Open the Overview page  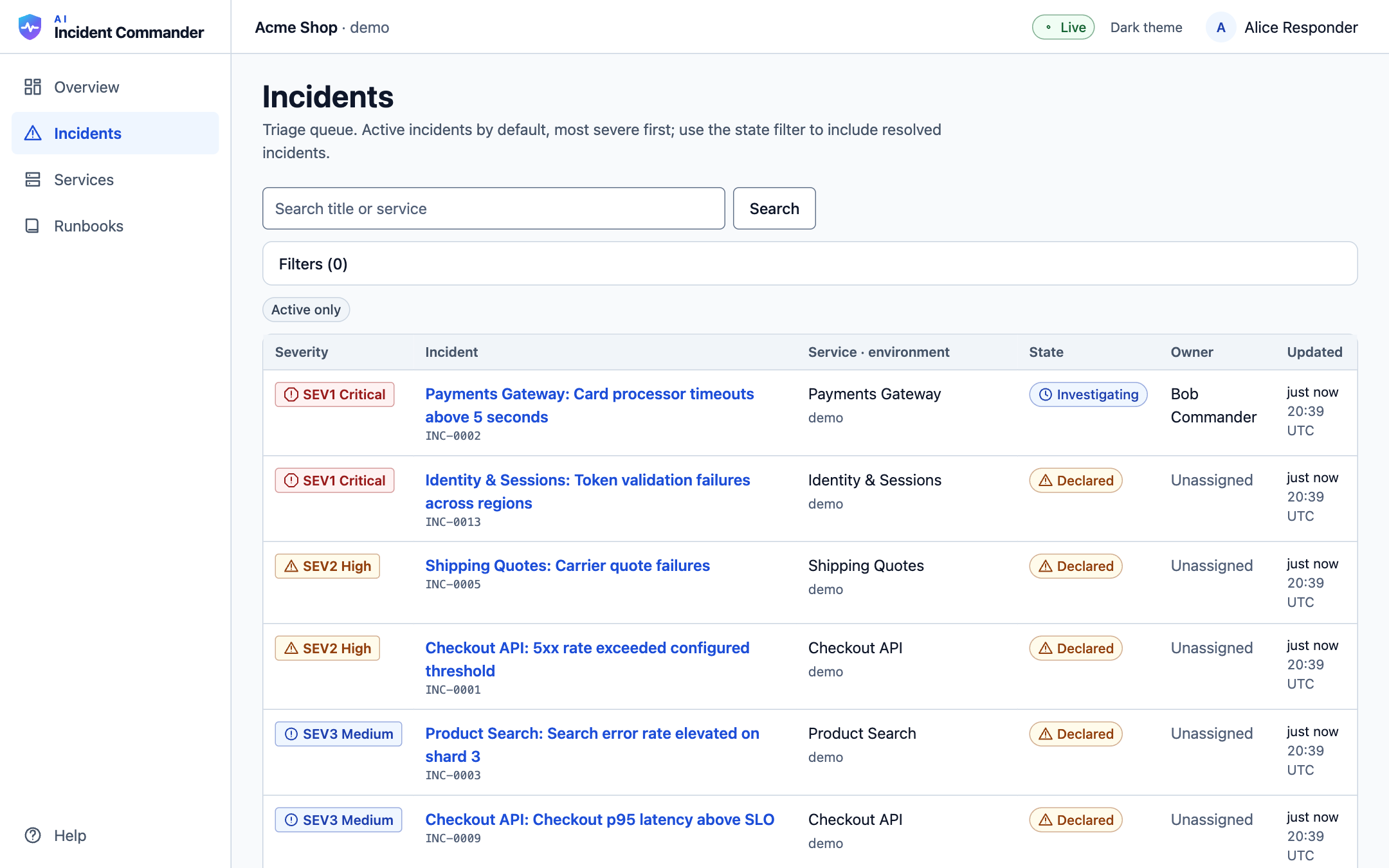115,87
